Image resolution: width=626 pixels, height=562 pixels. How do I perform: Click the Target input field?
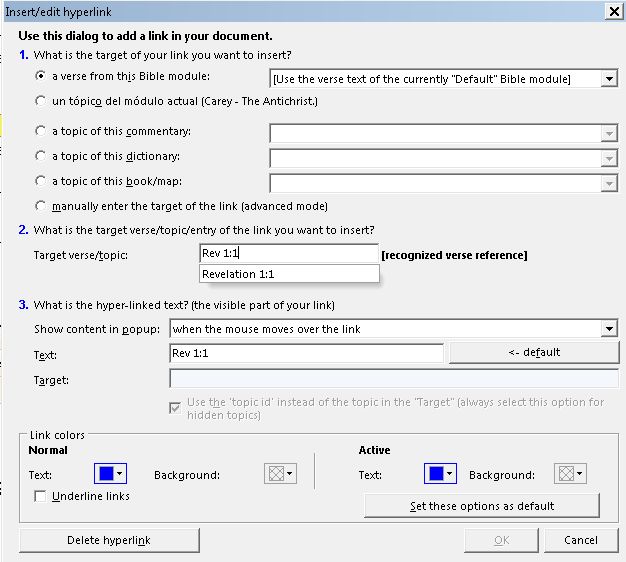tap(394, 378)
